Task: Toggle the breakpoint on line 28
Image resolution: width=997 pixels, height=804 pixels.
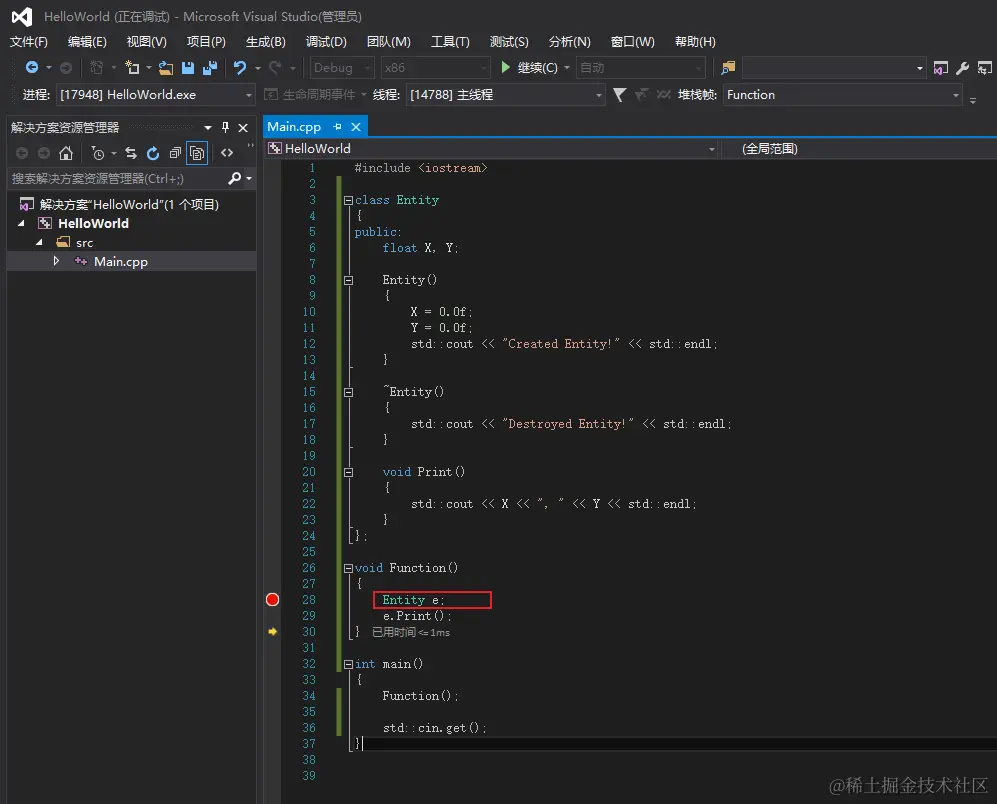Action: [272, 599]
